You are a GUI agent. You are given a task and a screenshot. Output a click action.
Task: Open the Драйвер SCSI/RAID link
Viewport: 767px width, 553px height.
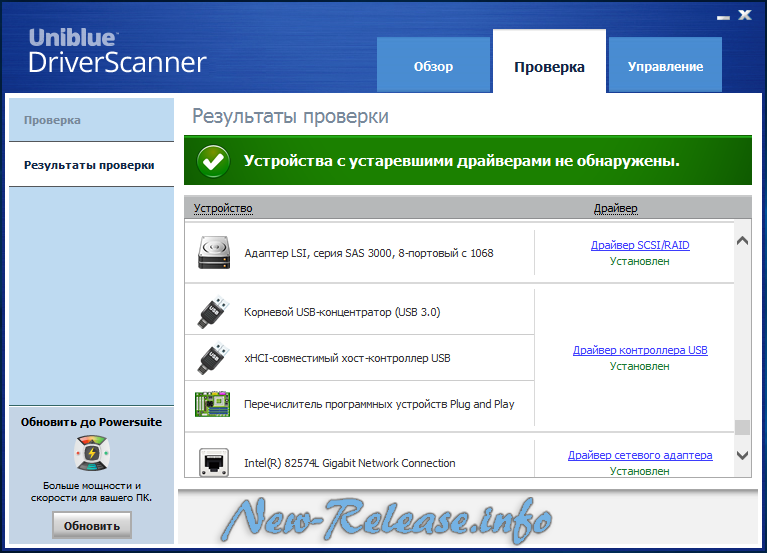tap(640, 245)
